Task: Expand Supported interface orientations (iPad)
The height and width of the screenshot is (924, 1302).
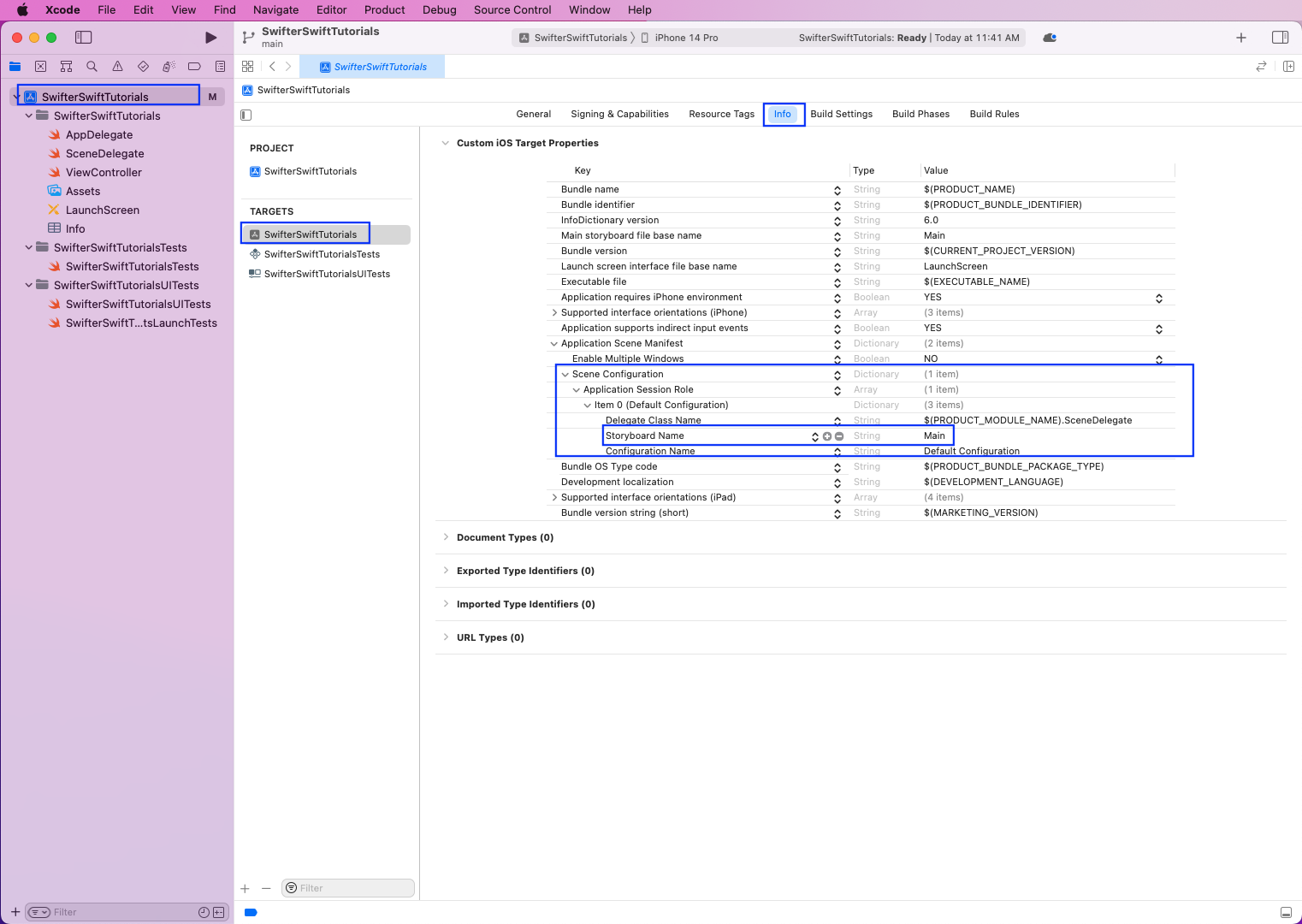Action: 554,498
